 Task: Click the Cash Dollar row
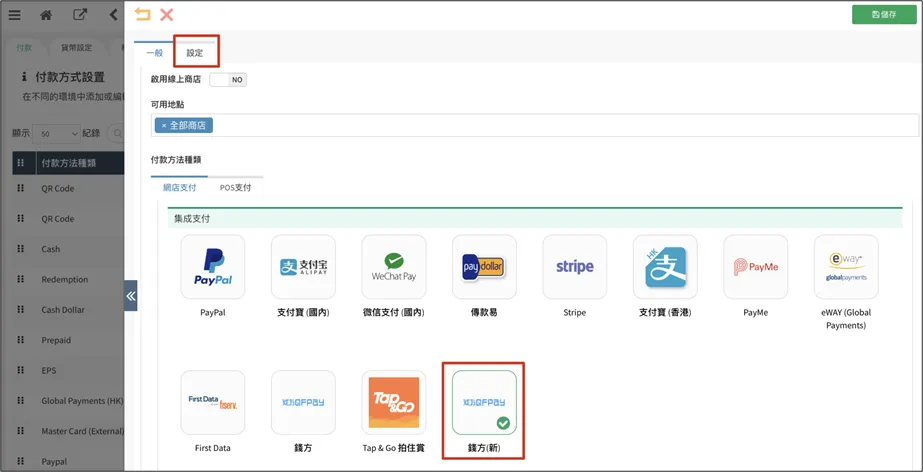[68, 310]
